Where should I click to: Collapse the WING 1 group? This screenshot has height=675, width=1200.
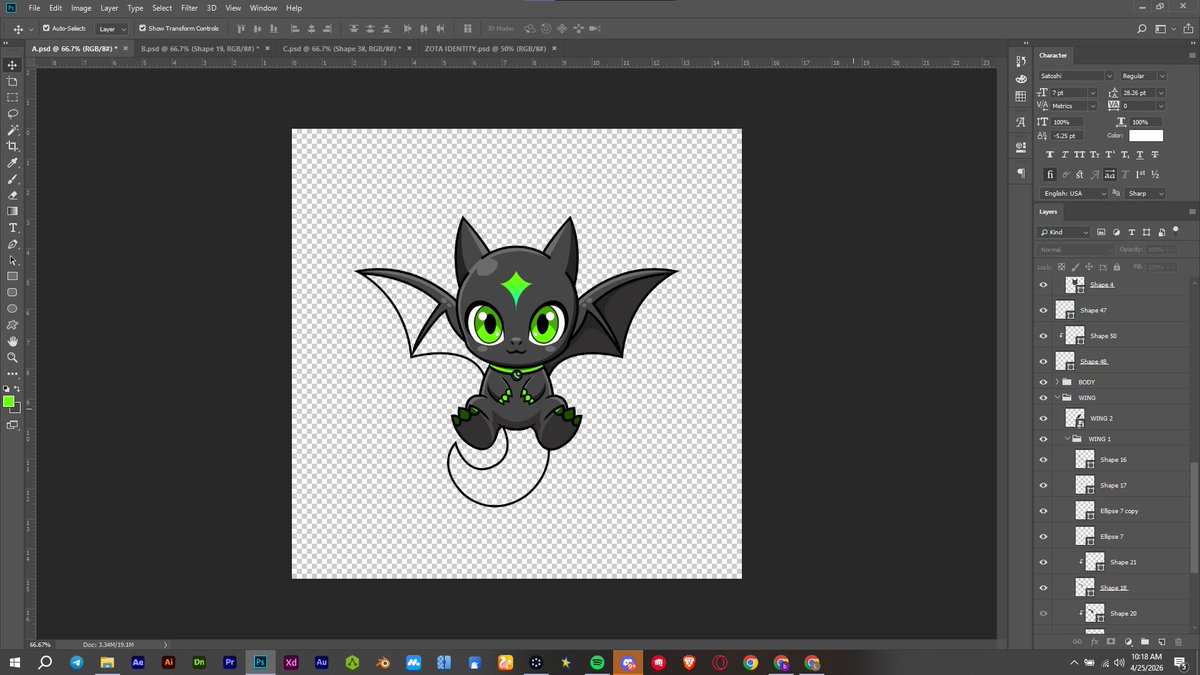click(x=1067, y=438)
